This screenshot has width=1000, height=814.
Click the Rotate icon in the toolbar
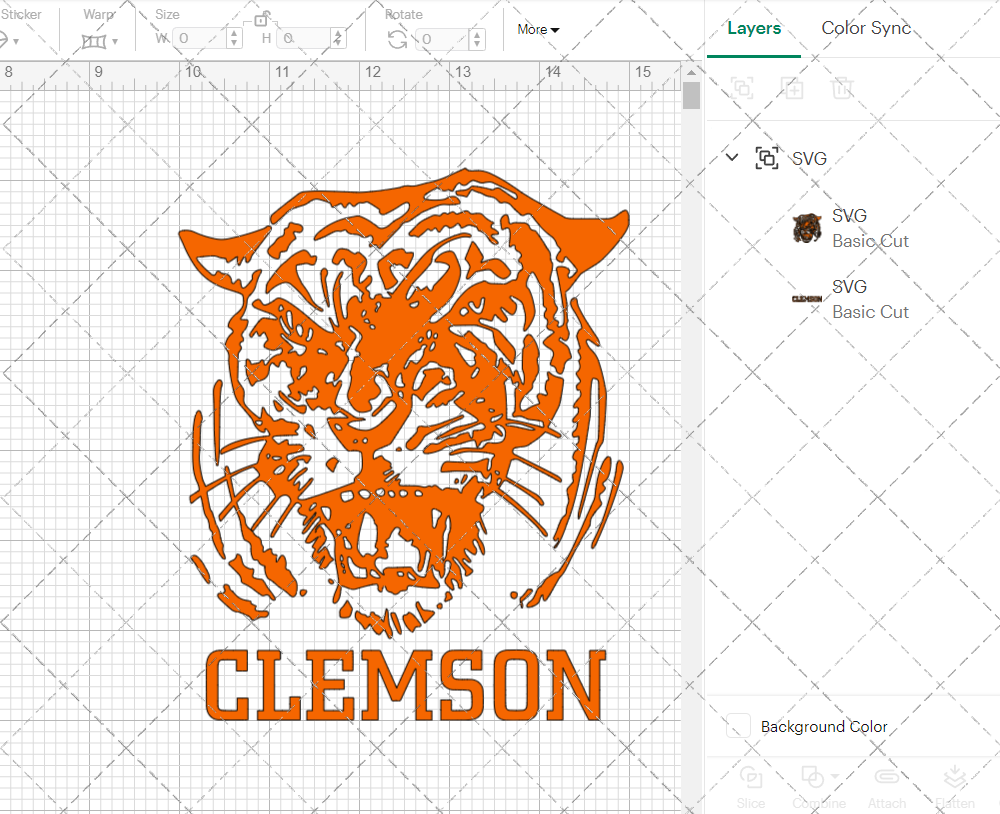[395, 38]
